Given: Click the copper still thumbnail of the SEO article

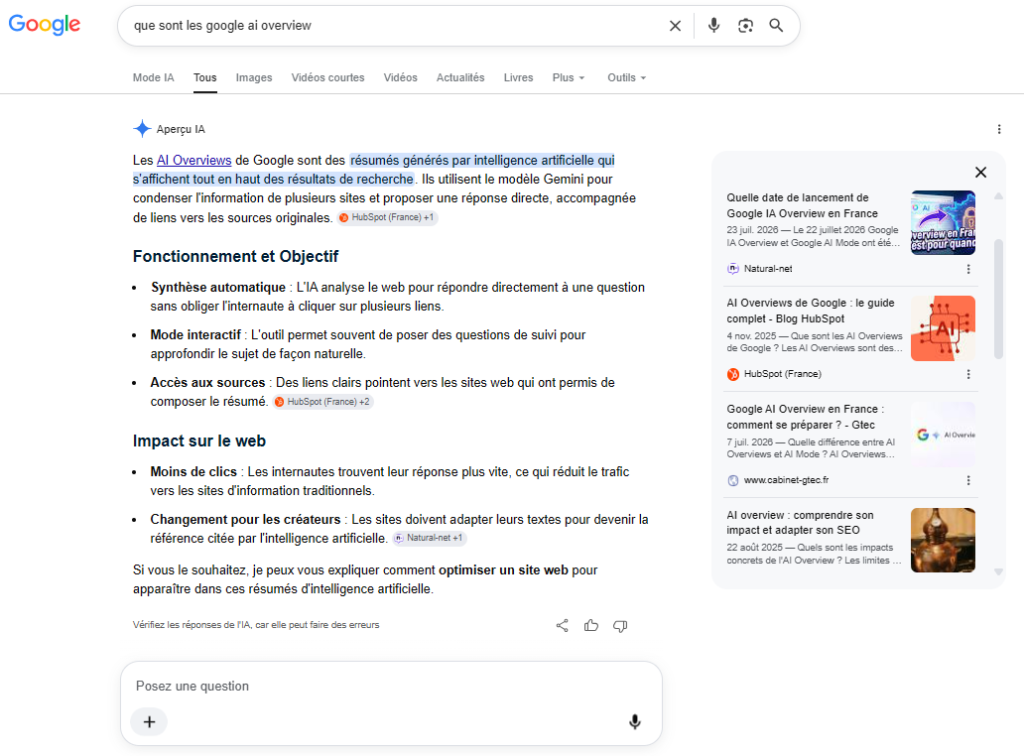Looking at the screenshot, I should click(x=943, y=540).
